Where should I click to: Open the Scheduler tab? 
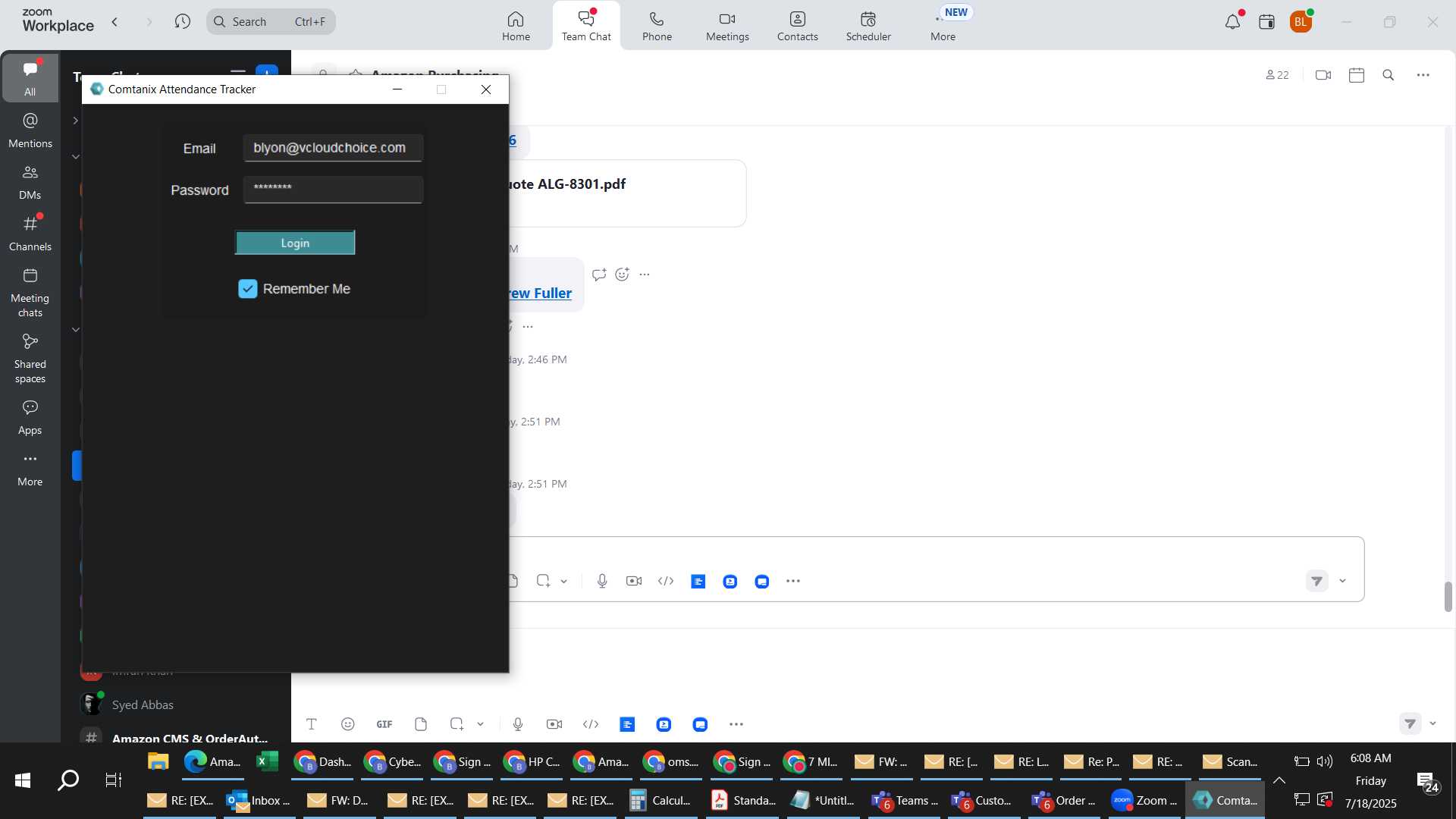point(868,26)
